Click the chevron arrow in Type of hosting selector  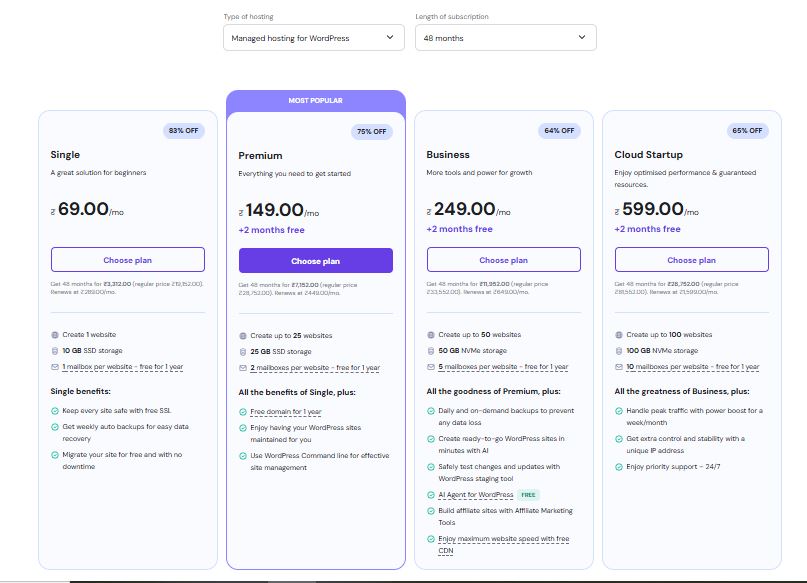pyautogui.click(x=390, y=38)
